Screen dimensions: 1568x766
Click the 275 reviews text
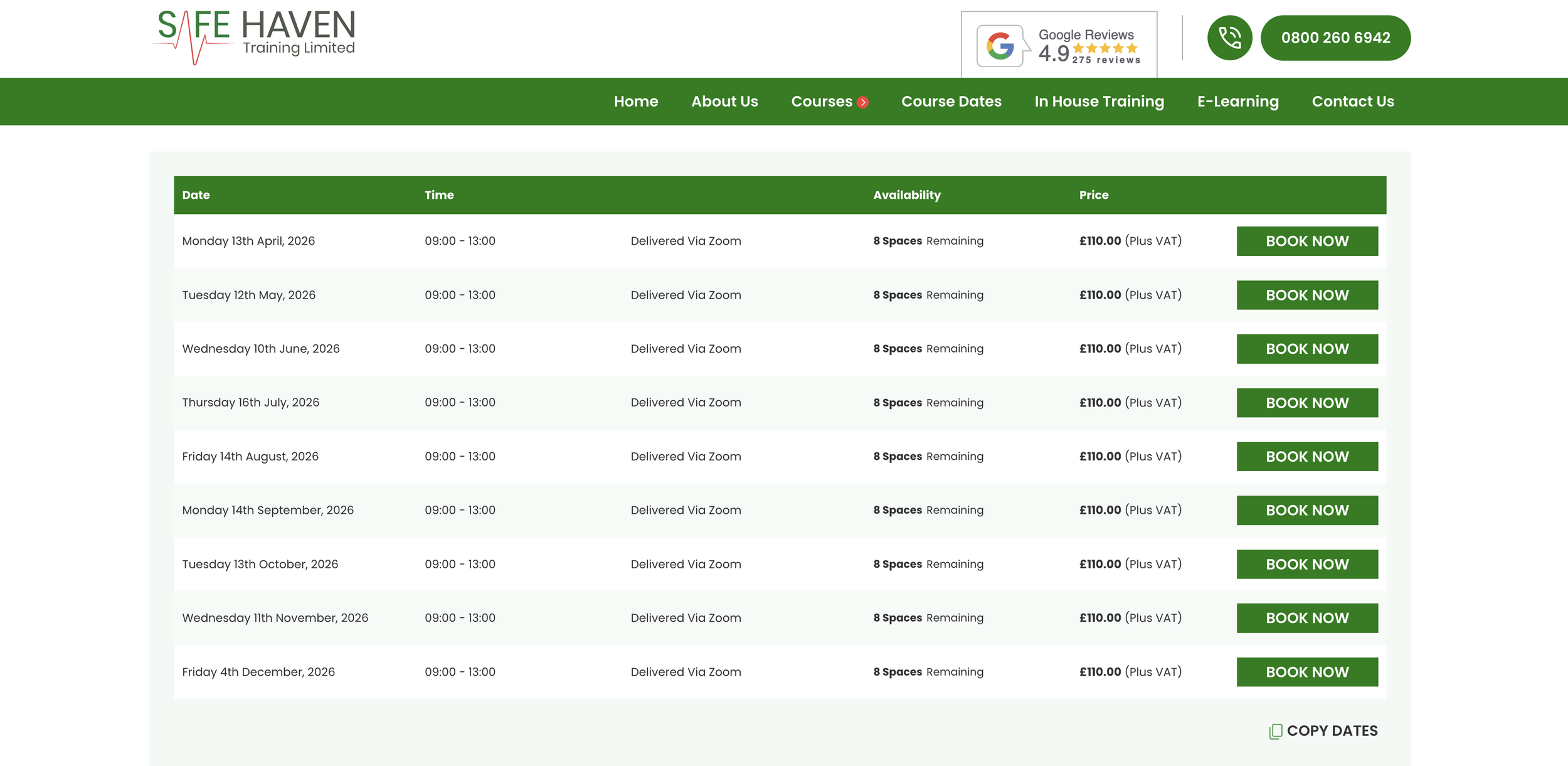(x=1106, y=60)
